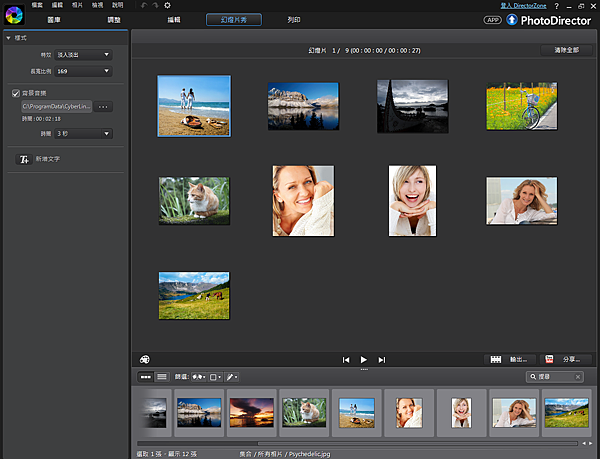Skip to the previous slide
The width and height of the screenshot is (600, 459).
coord(346,359)
